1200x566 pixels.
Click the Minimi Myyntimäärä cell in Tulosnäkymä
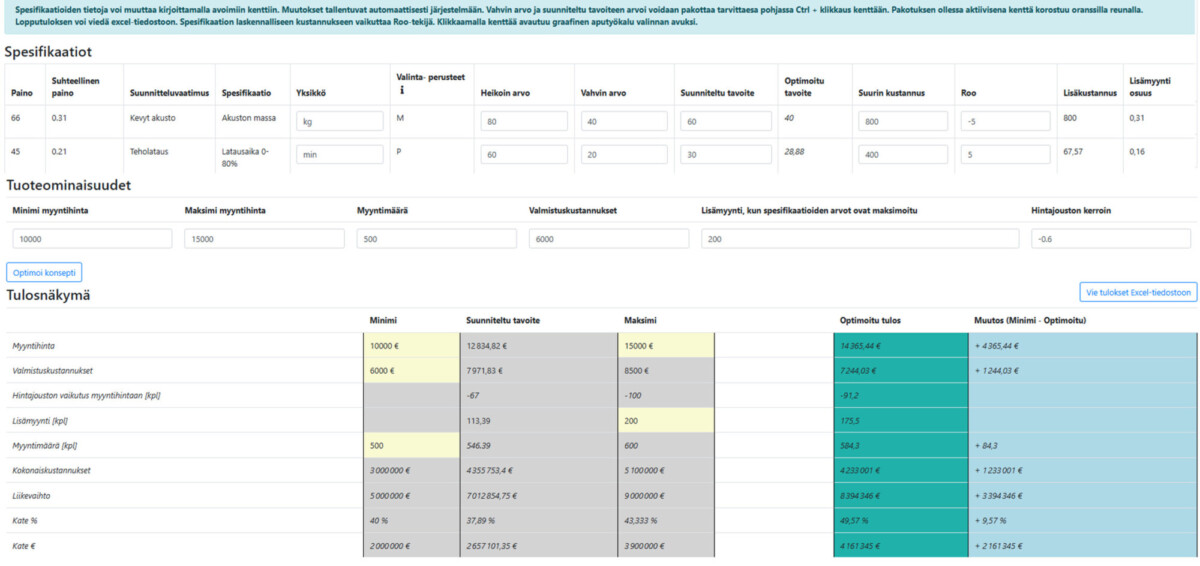pos(410,446)
